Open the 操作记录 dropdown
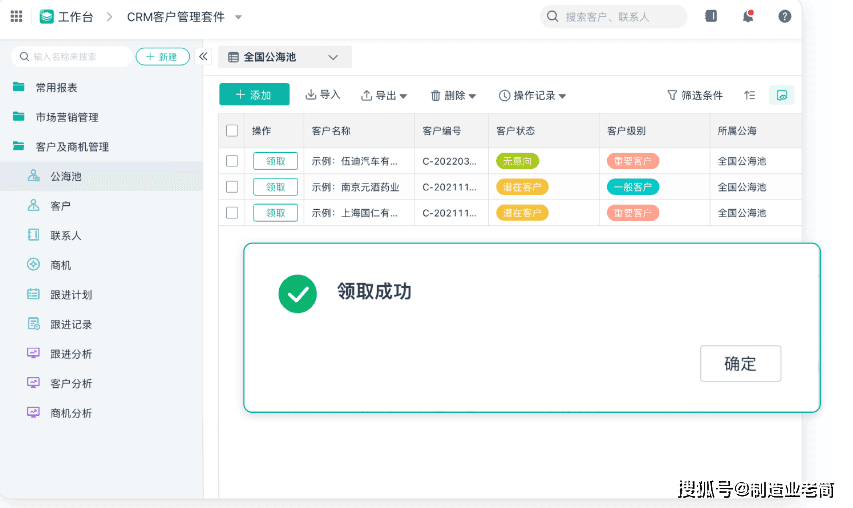The image size is (853, 508). 532,95
